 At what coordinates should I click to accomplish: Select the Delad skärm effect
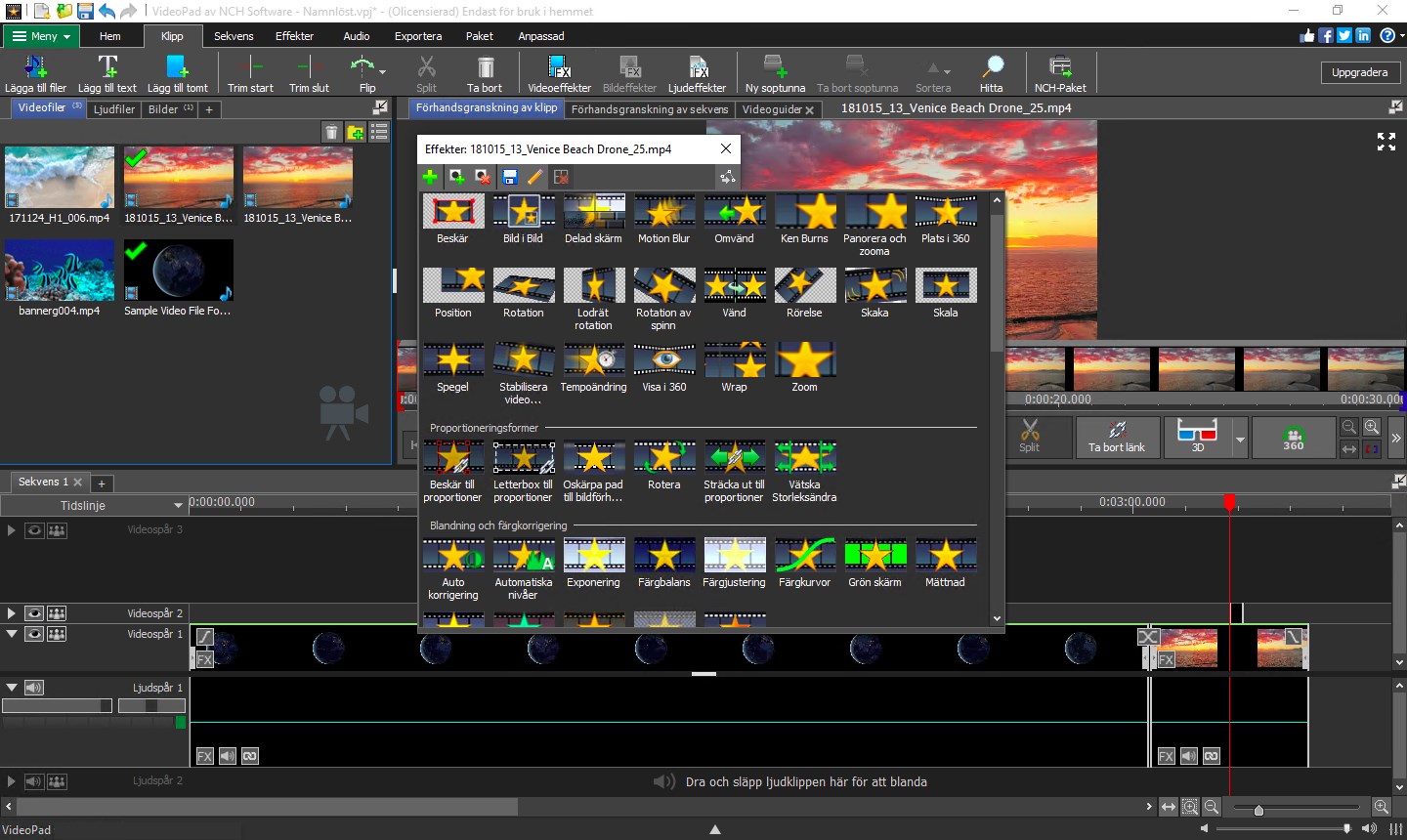click(593, 219)
